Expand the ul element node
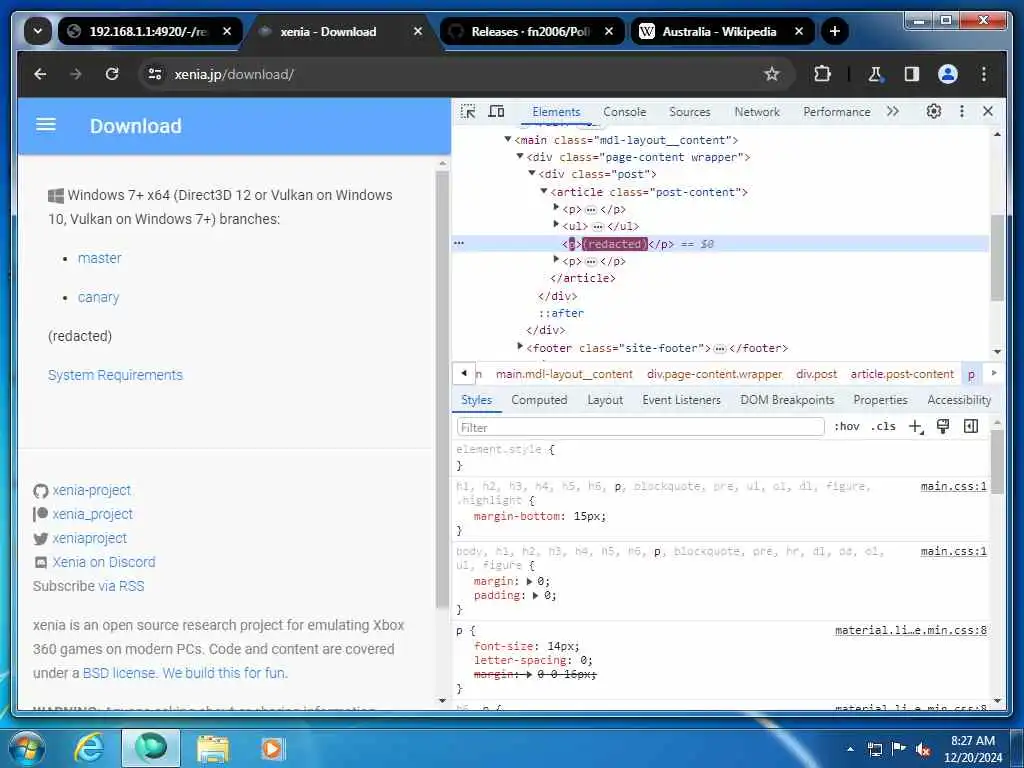The image size is (1024, 768). pos(556,225)
